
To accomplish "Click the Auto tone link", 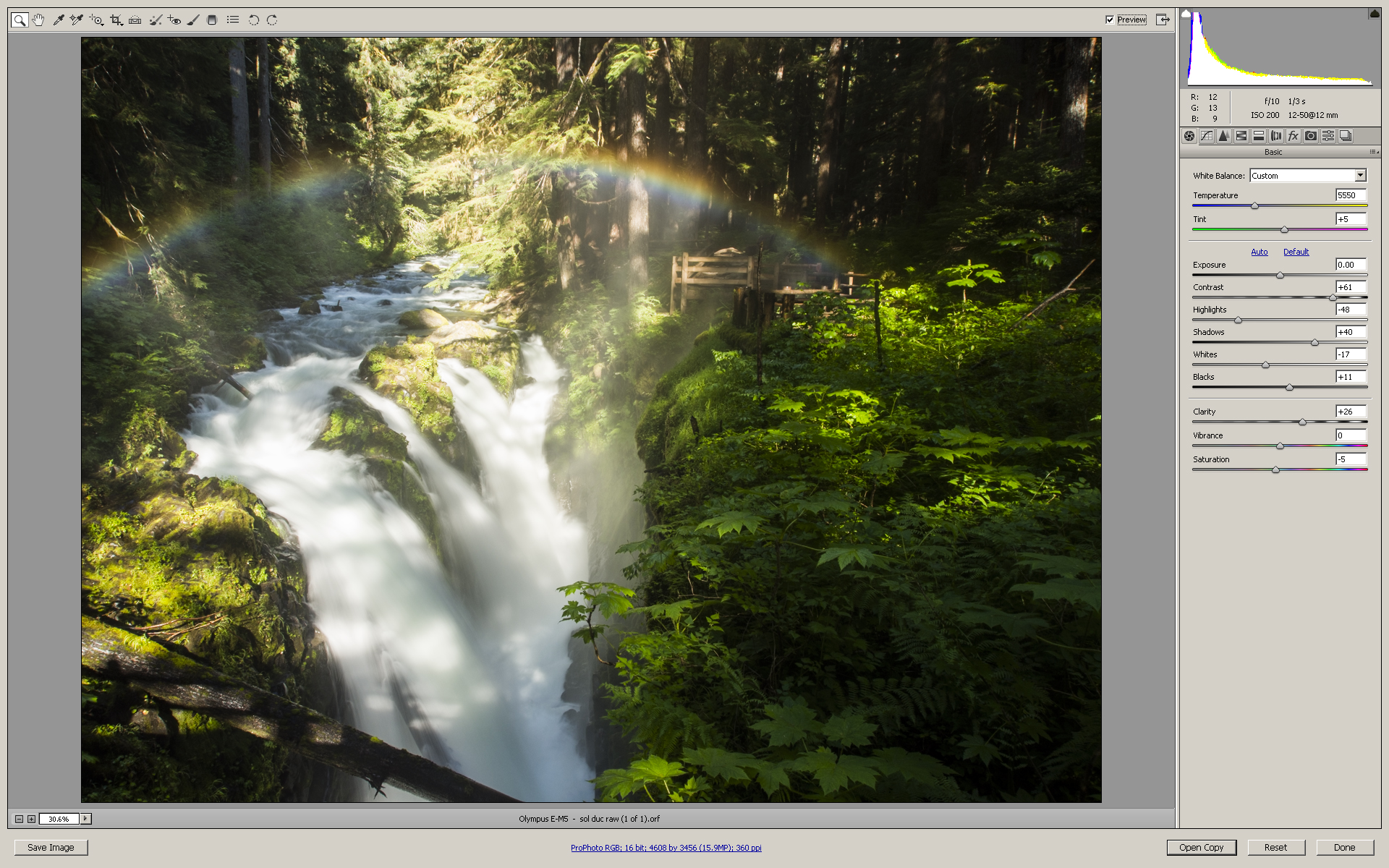I will (1260, 252).
